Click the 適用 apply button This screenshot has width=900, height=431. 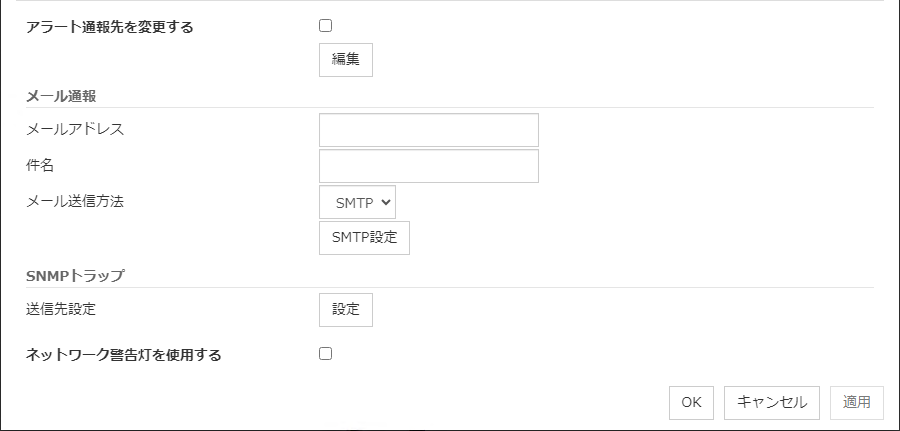tap(856, 402)
